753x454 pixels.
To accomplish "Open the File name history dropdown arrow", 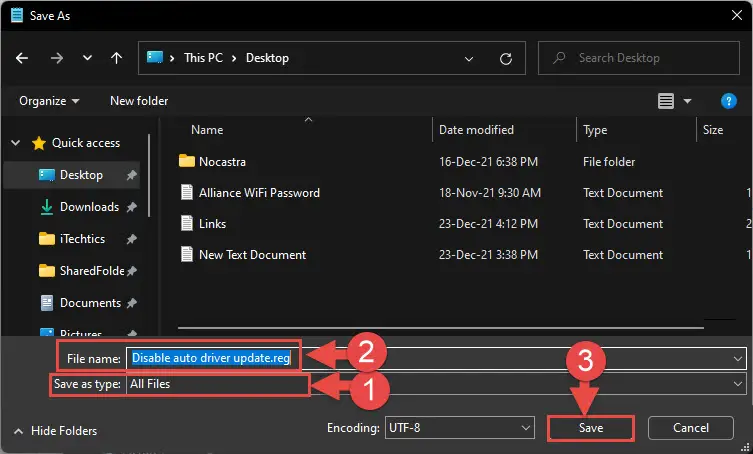I will coord(738,359).
